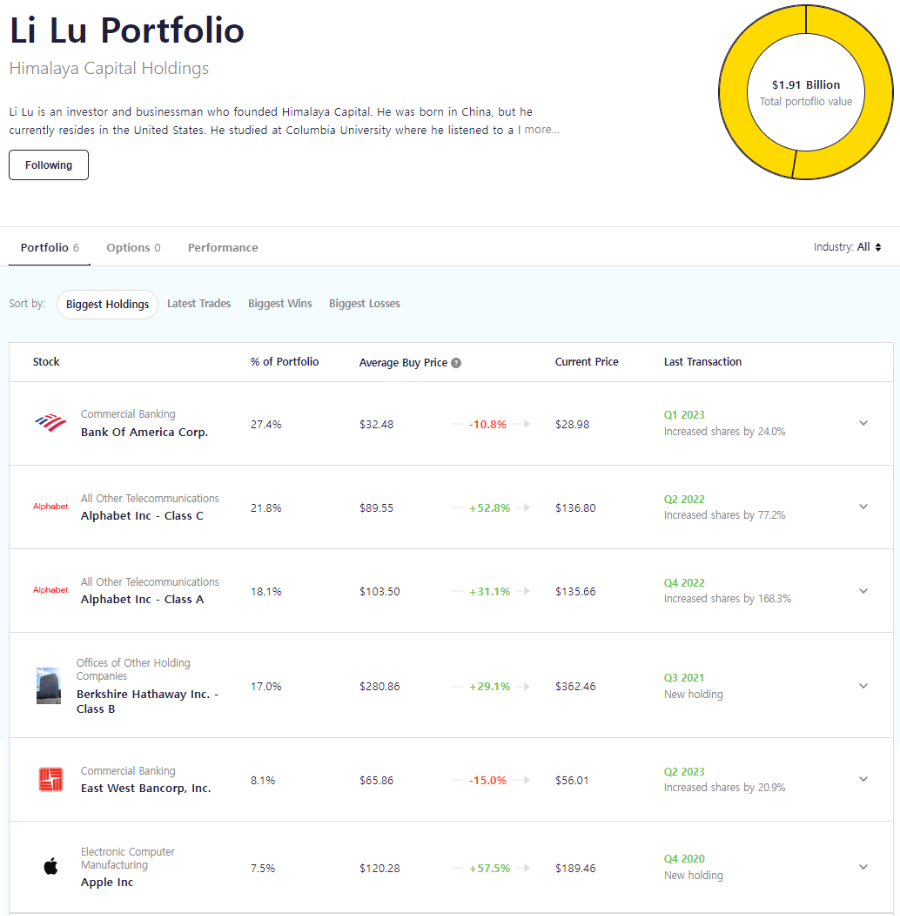The image size is (900, 916).
Task: Switch to the Portfolio tab
Action: (x=50, y=248)
